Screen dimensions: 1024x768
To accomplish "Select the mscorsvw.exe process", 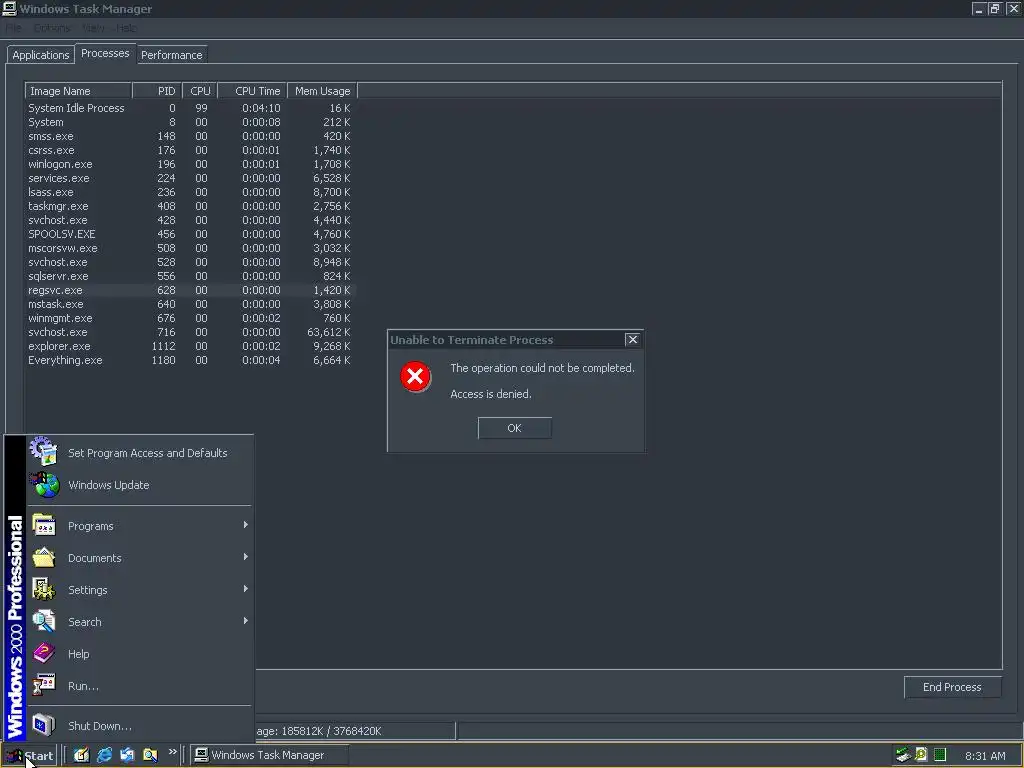I will tap(189, 248).
